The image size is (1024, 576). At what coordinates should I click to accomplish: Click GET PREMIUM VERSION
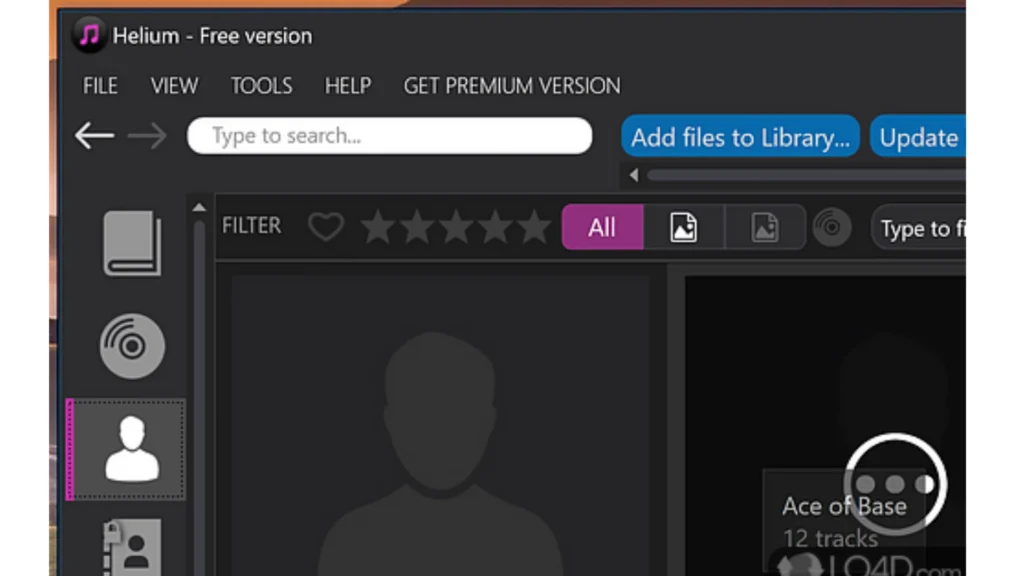(511, 86)
